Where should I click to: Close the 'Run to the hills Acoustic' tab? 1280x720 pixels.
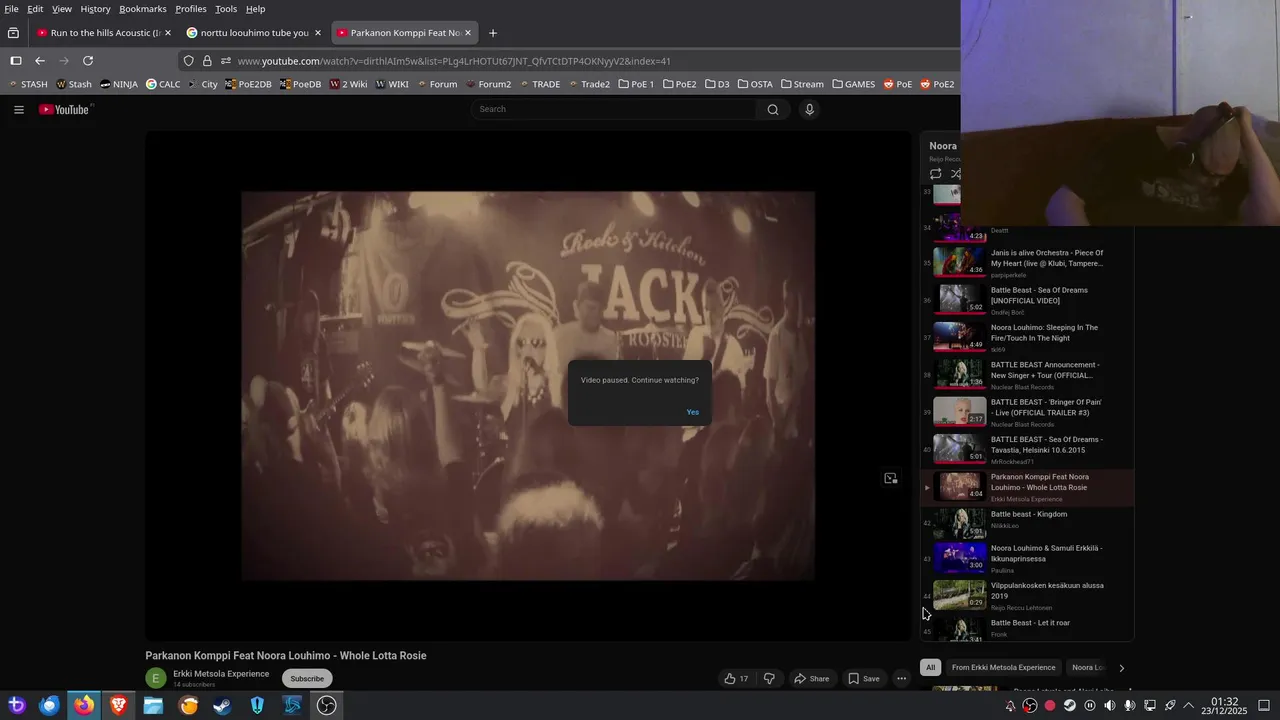(167, 33)
